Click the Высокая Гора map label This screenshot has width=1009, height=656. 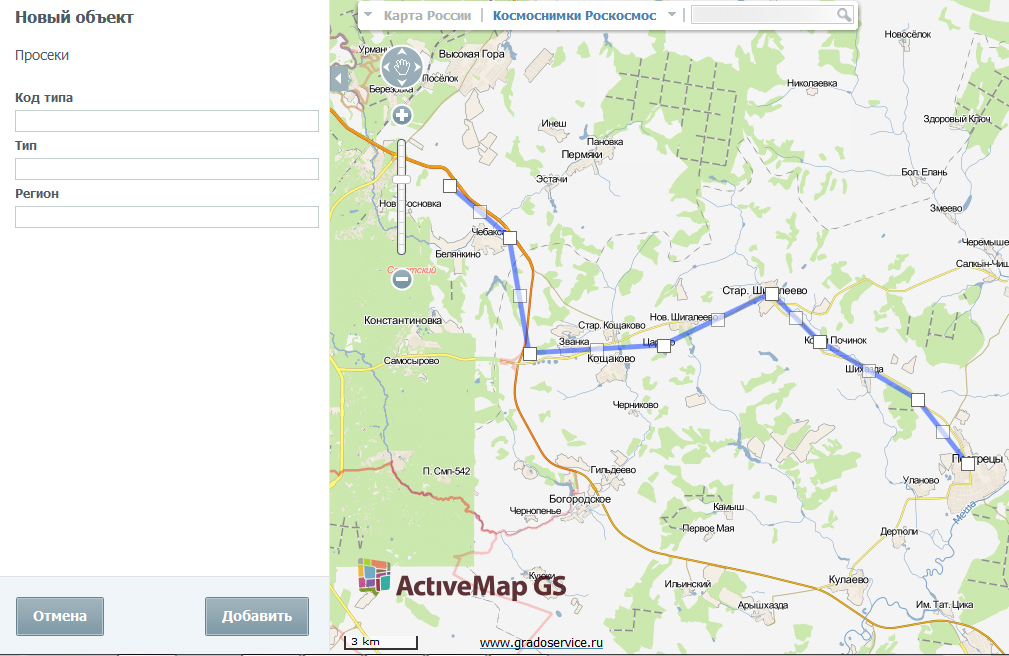point(472,54)
